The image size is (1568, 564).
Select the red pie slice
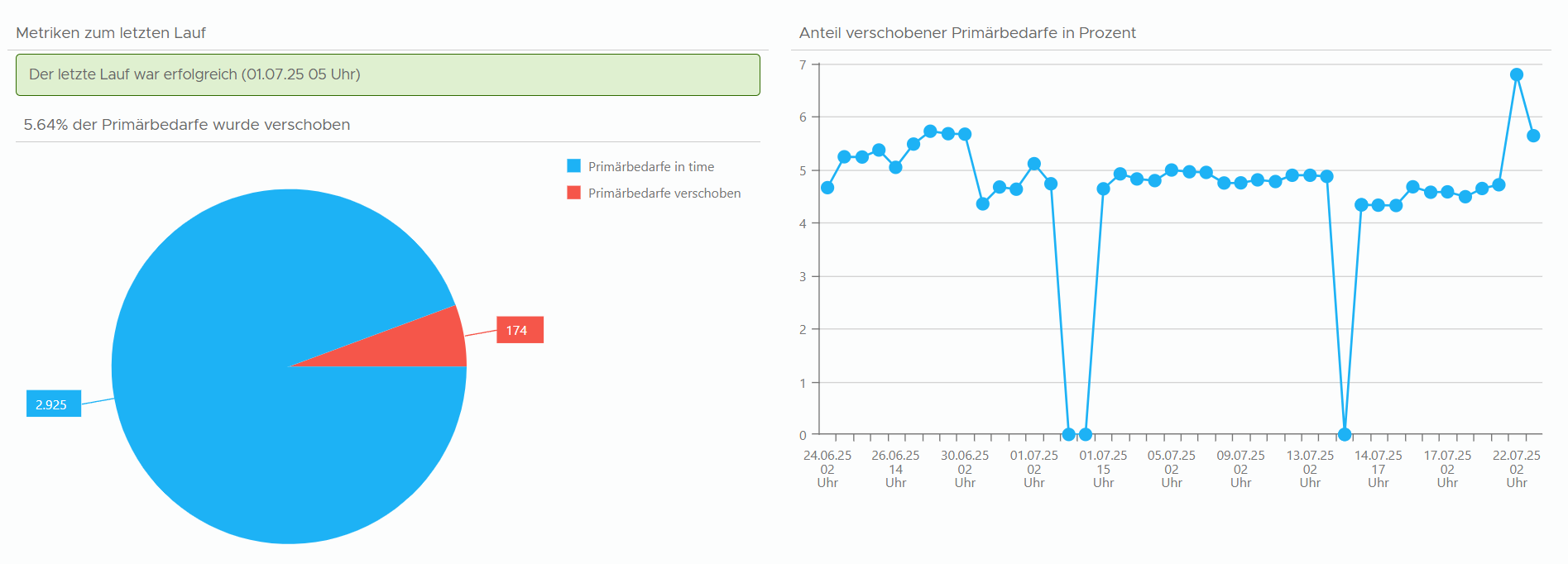(x=422, y=343)
